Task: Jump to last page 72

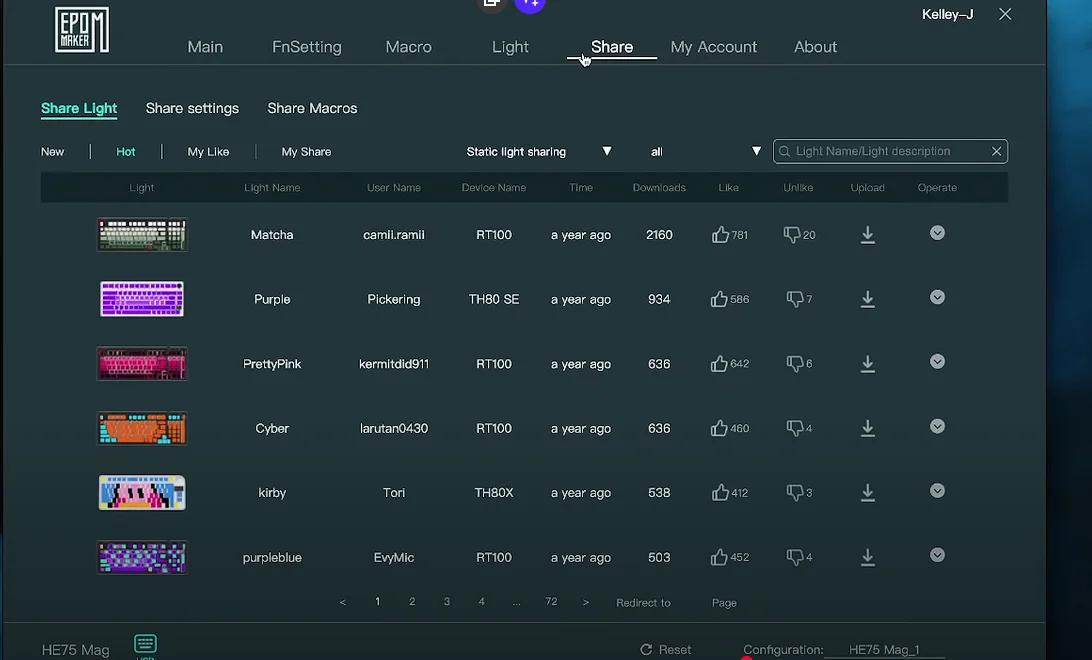Action: pyautogui.click(x=551, y=602)
